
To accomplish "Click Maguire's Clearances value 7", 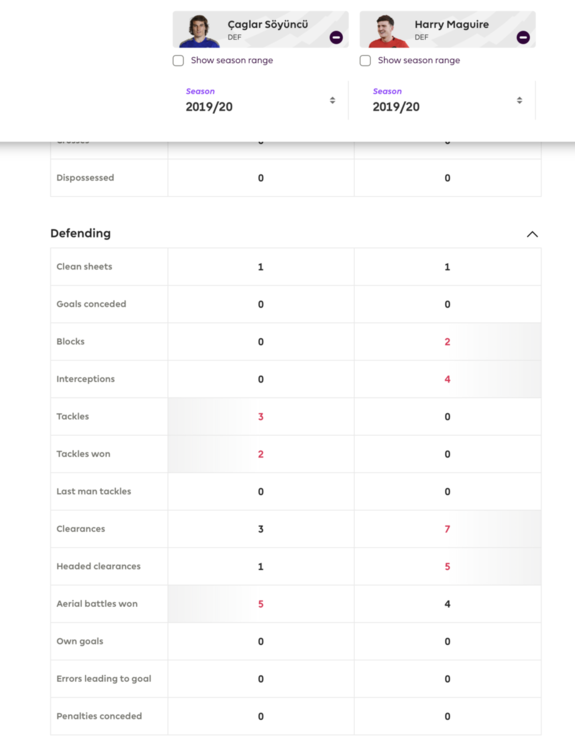I will pos(447,529).
